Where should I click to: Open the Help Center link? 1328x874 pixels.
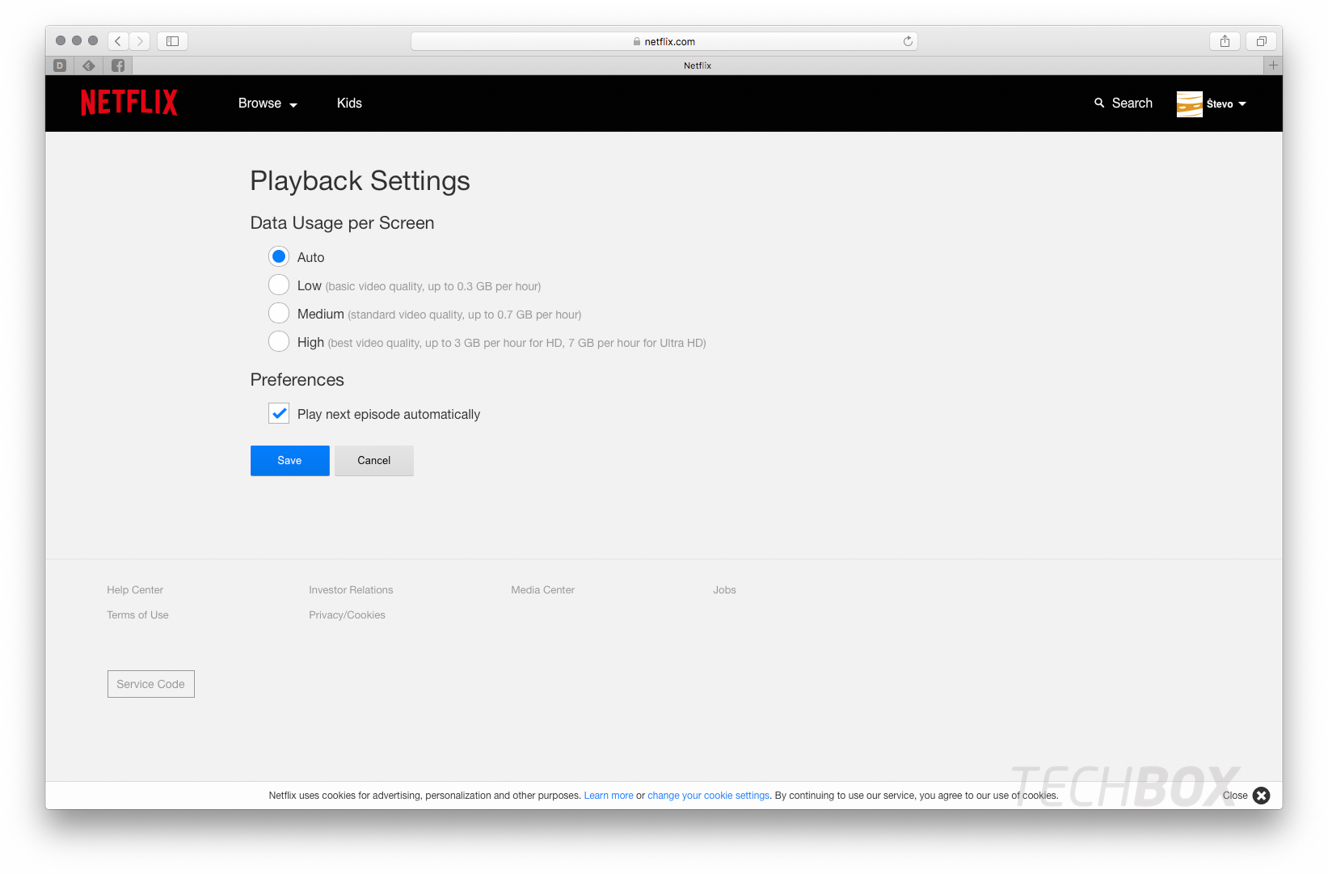135,590
